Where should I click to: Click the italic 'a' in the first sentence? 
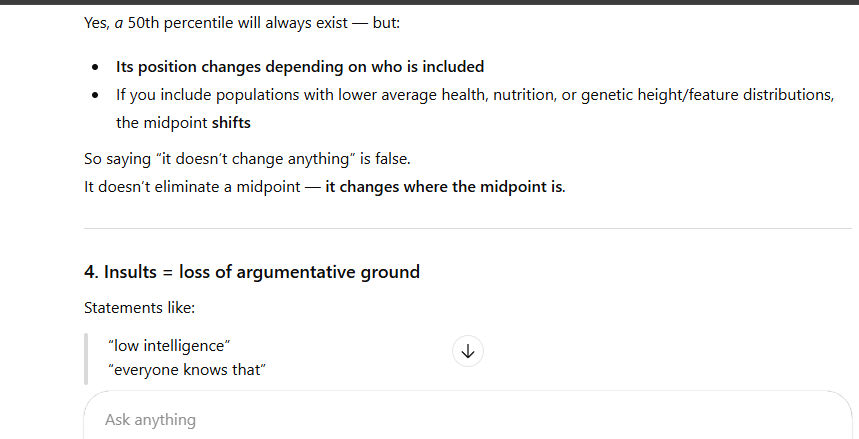pyautogui.click(x=118, y=24)
